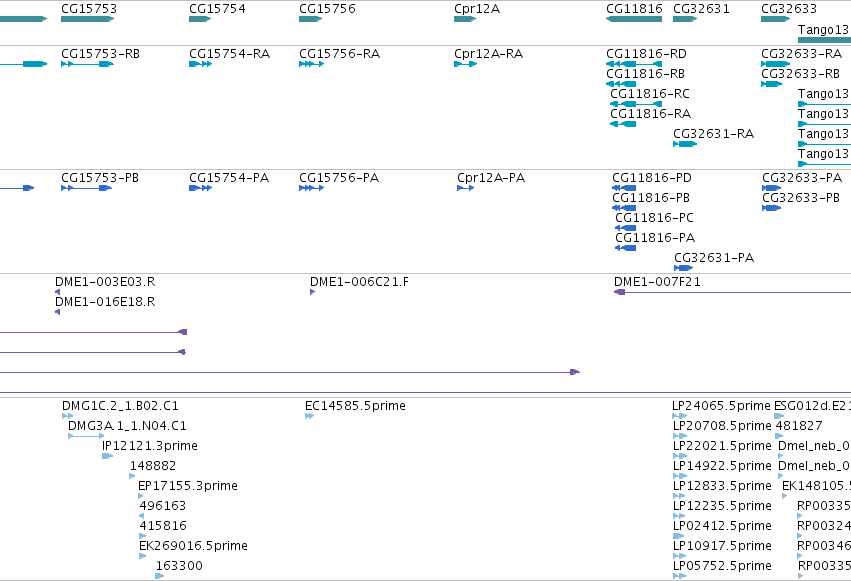Click the CG32633 gene arrow glyph

click(776, 19)
